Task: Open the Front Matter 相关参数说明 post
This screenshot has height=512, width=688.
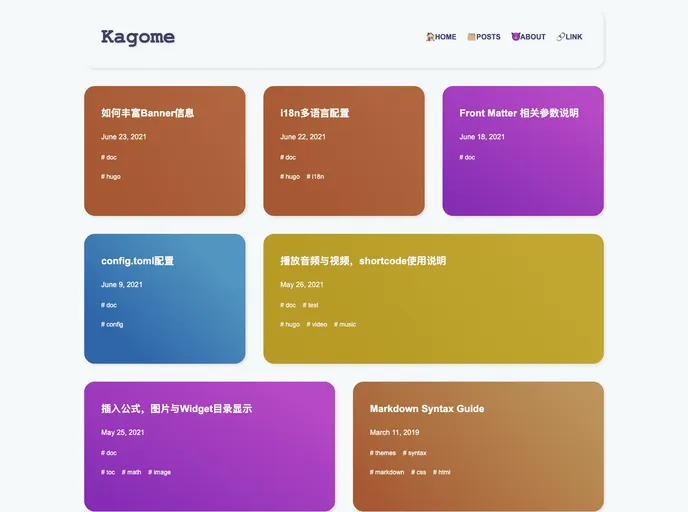Action: click(x=519, y=113)
